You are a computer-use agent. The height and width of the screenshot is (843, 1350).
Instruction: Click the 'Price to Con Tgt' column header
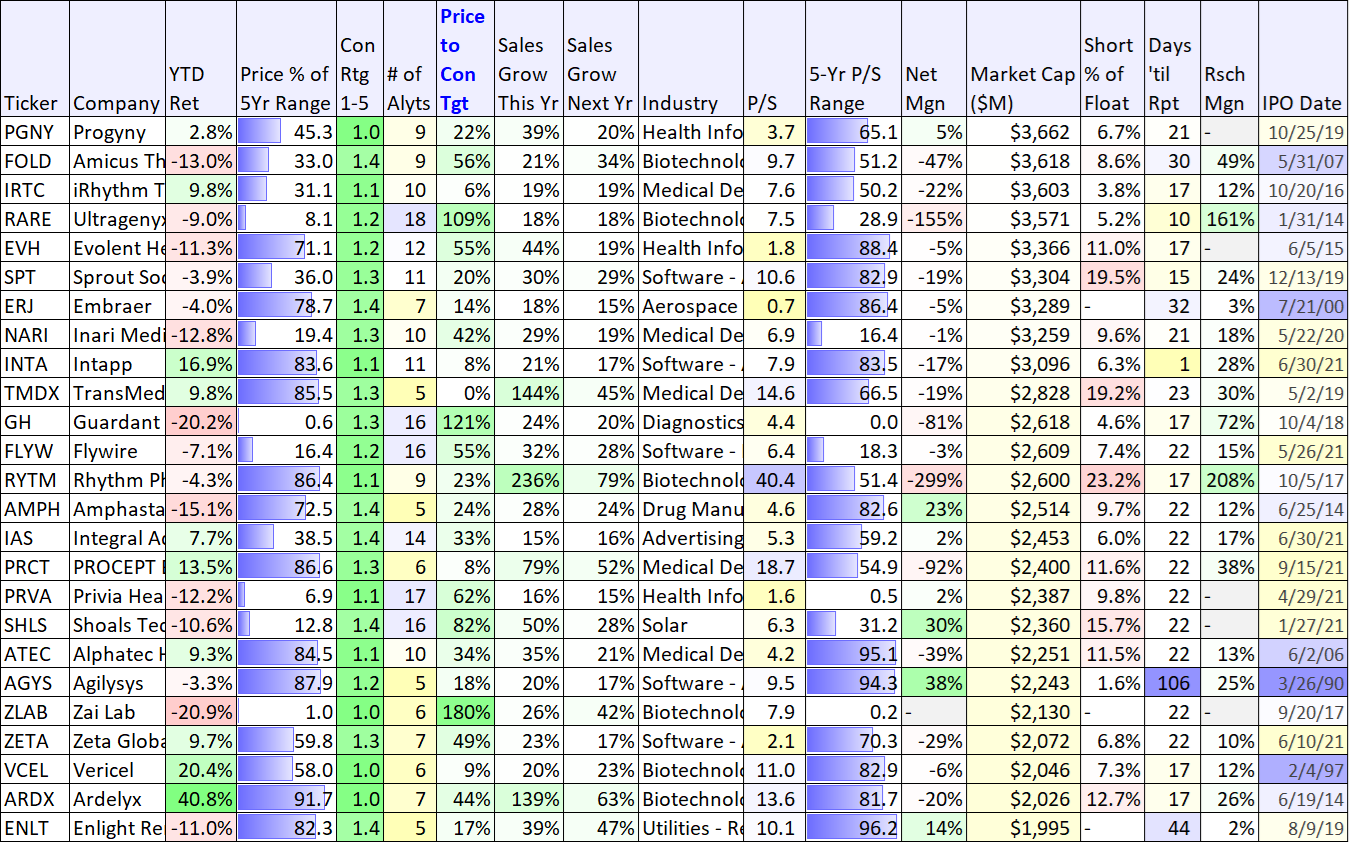pos(465,60)
